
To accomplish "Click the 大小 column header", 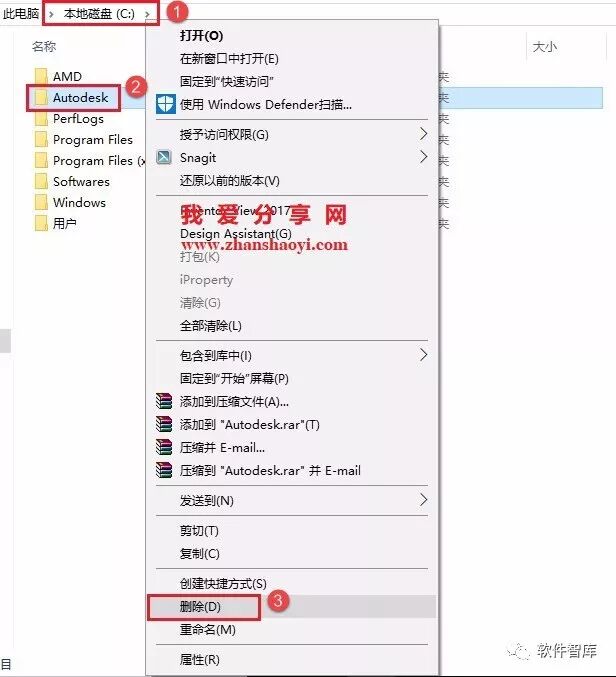I will pyautogui.click(x=544, y=46).
